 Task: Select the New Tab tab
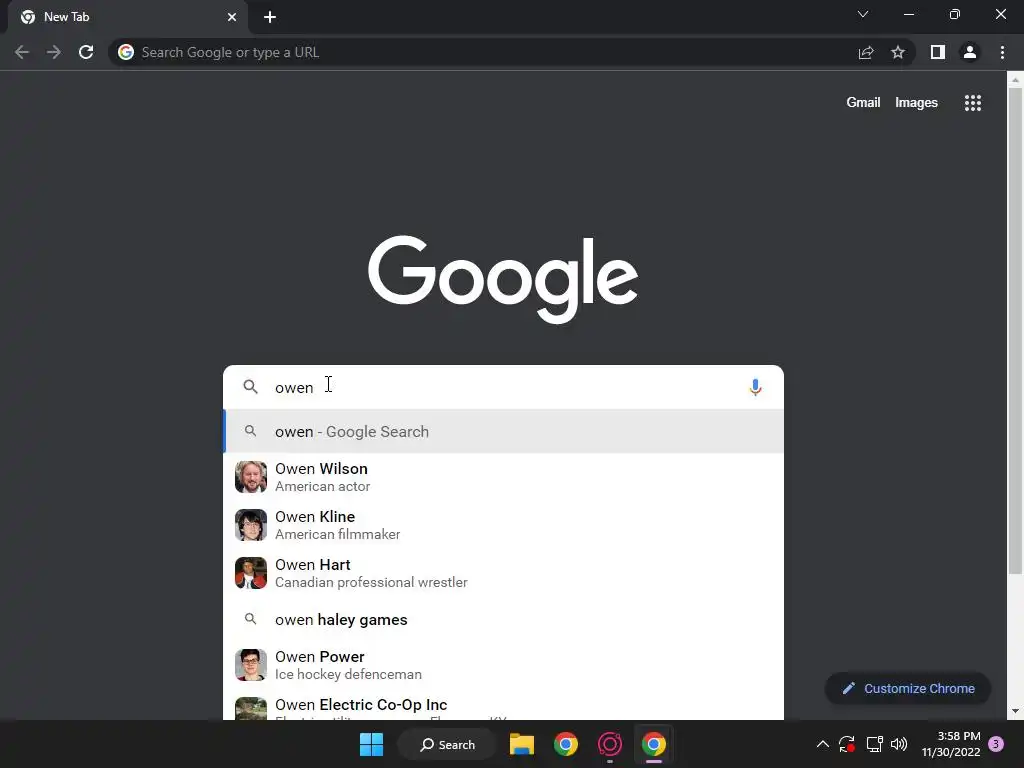pos(127,17)
